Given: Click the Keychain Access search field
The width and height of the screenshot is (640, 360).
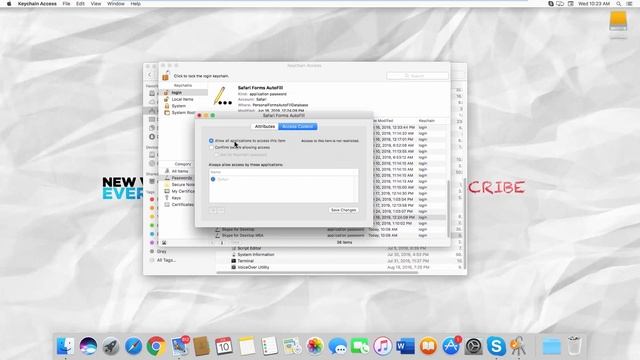Looking at the screenshot, I should (417, 76).
